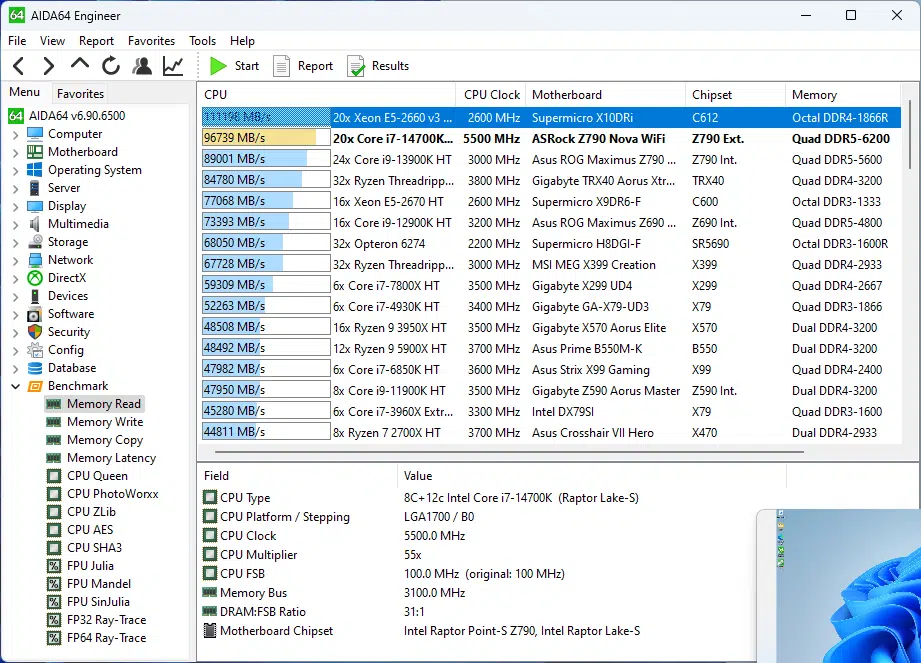Select the CPU Queen benchmark
The height and width of the screenshot is (663, 921).
click(97, 476)
